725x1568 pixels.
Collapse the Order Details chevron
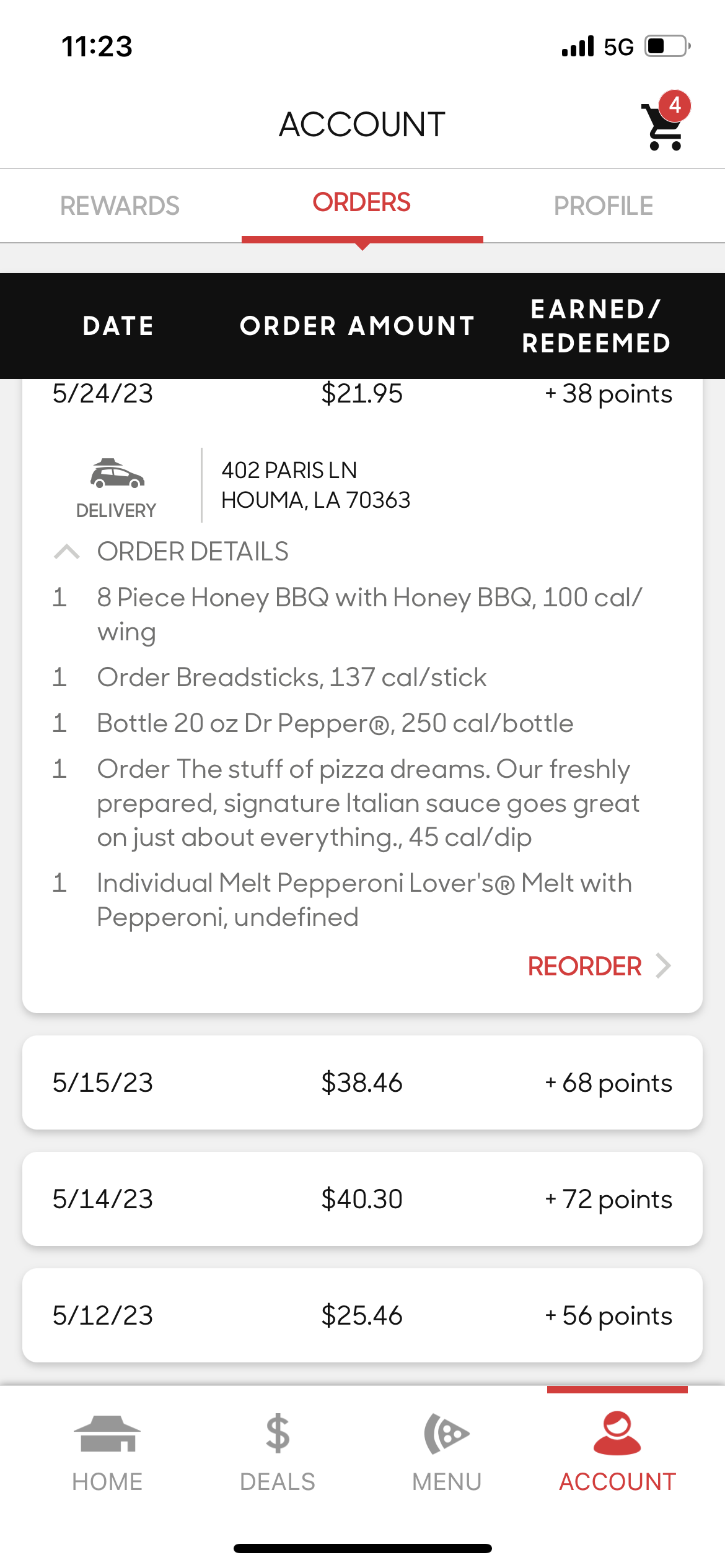click(x=67, y=551)
